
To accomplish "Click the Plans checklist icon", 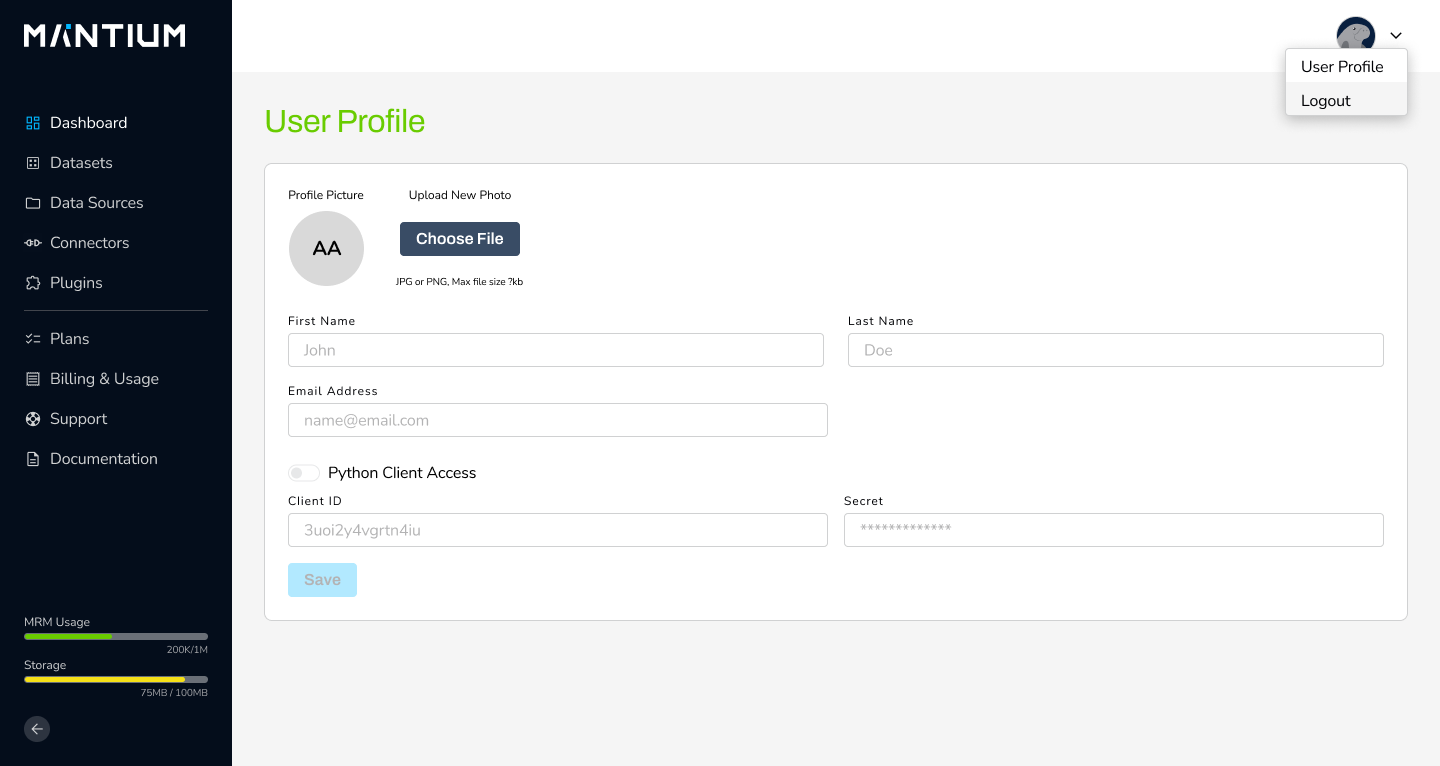I will point(33,339).
